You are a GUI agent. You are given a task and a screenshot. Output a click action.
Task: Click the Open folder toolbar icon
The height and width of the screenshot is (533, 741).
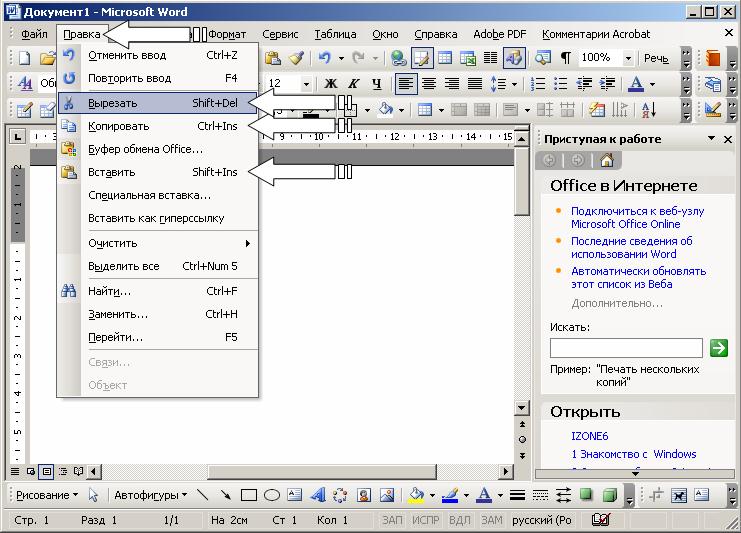(x=47, y=58)
